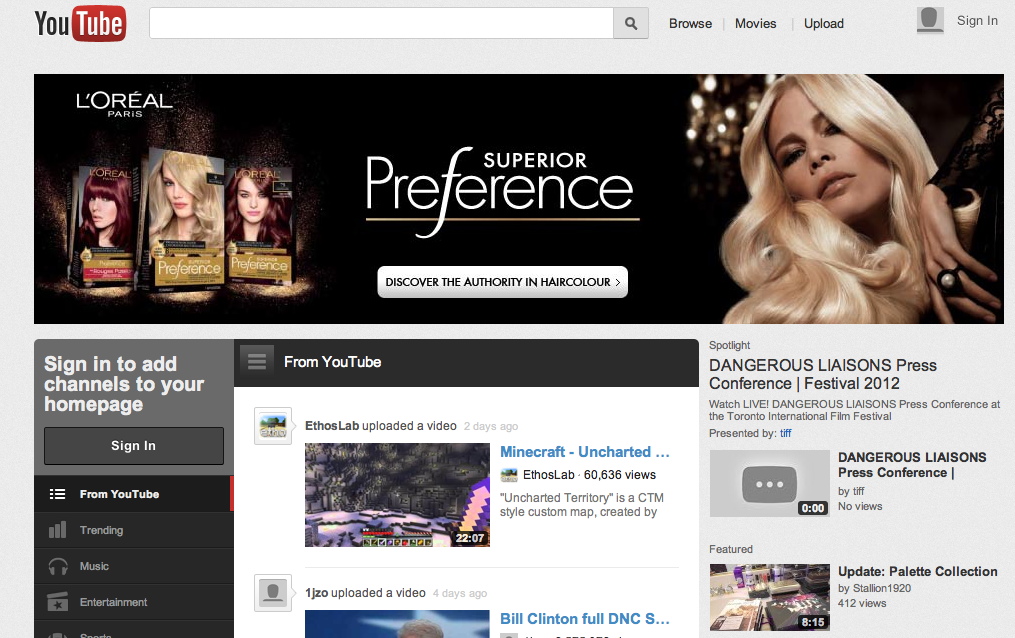Click EthosLab channel avatar in feed

(273, 426)
